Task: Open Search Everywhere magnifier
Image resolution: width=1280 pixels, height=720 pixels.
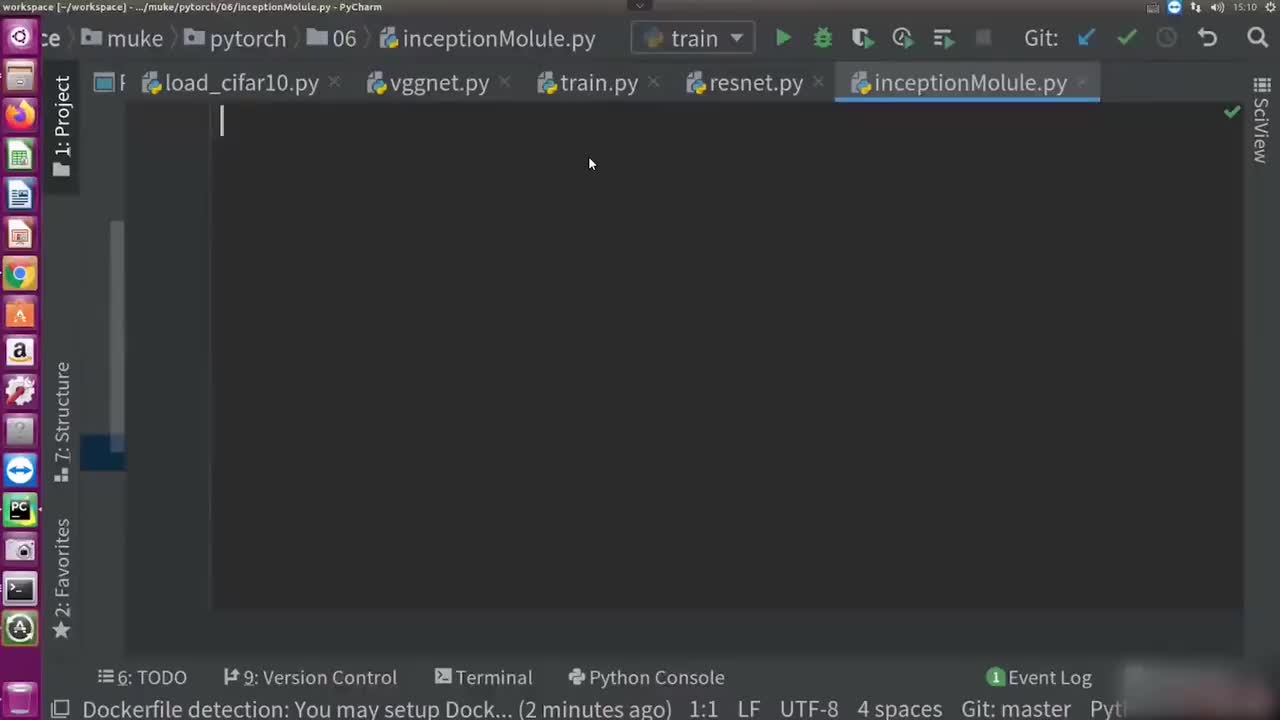Action: coord(1258,38)
